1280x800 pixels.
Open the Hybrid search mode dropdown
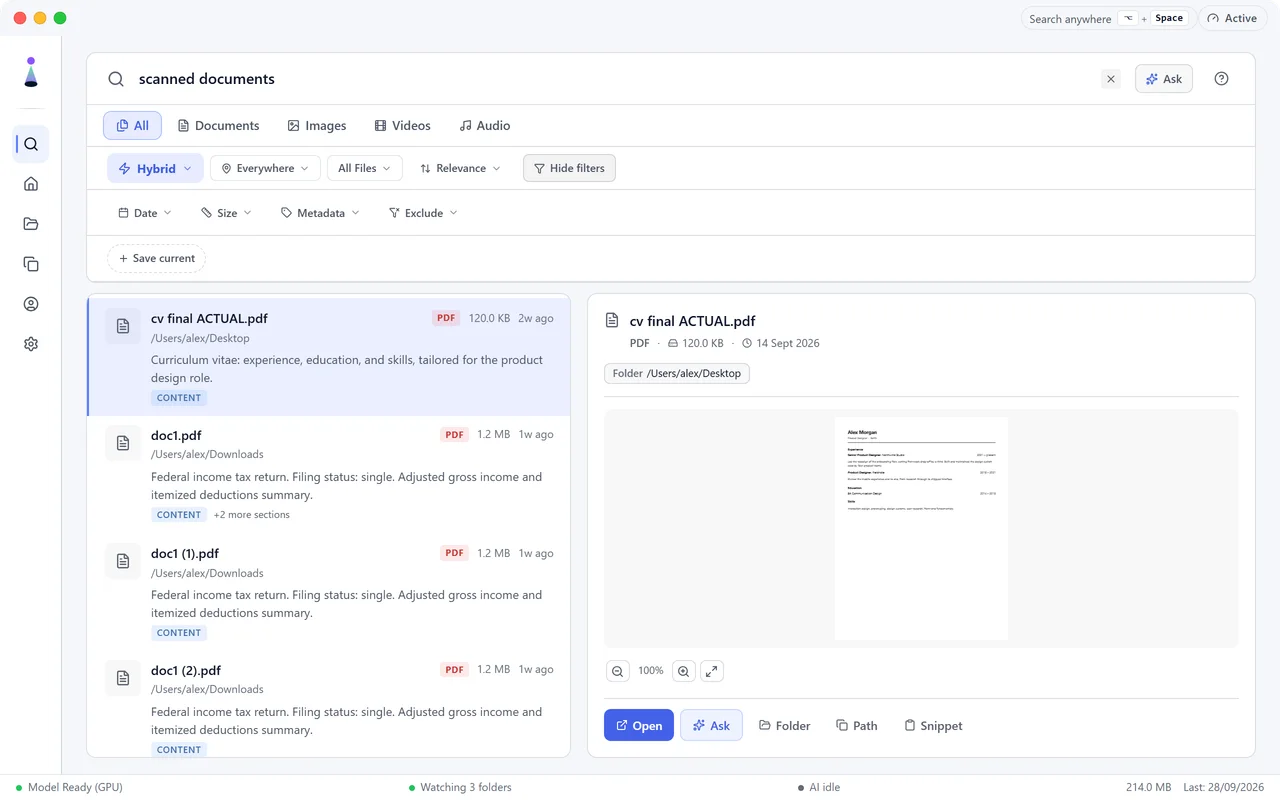[155, 168]
